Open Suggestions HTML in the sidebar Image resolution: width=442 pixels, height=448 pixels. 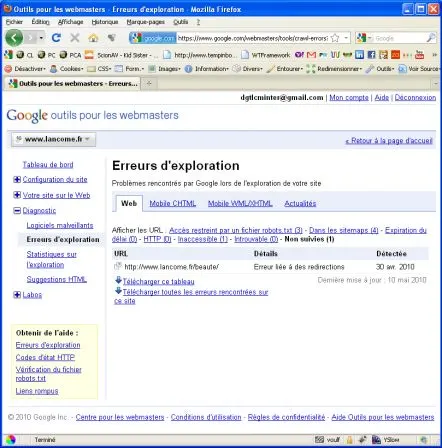(56, 279)
